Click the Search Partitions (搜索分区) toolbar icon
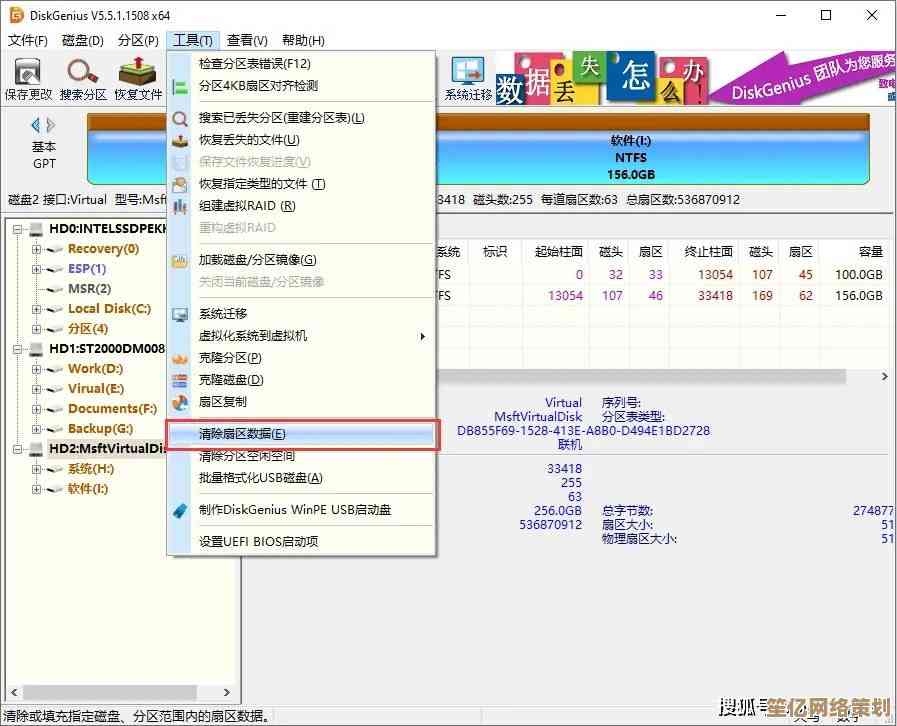The height and width of the screenshot is (726, 897). pyautogui.click(x=83, y=79)
